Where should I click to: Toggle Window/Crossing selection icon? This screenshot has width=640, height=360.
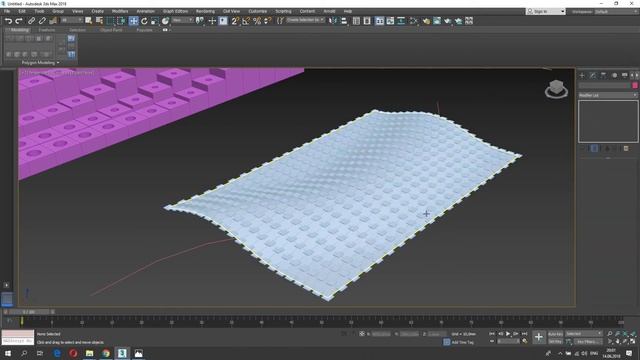tap(121, 21)
